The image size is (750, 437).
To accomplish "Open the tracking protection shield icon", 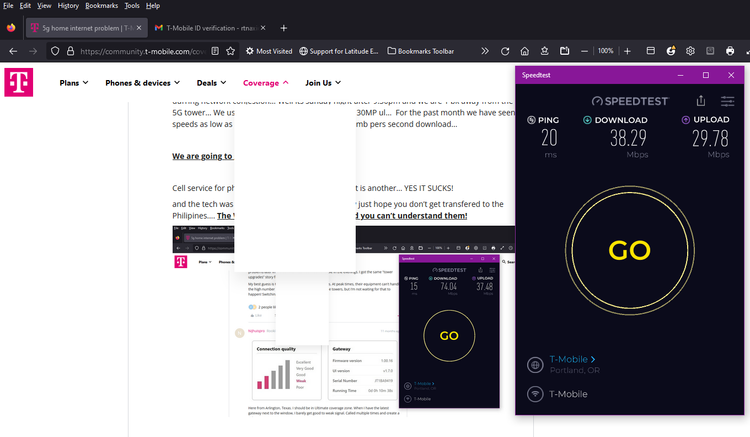I will click(55, 51).
